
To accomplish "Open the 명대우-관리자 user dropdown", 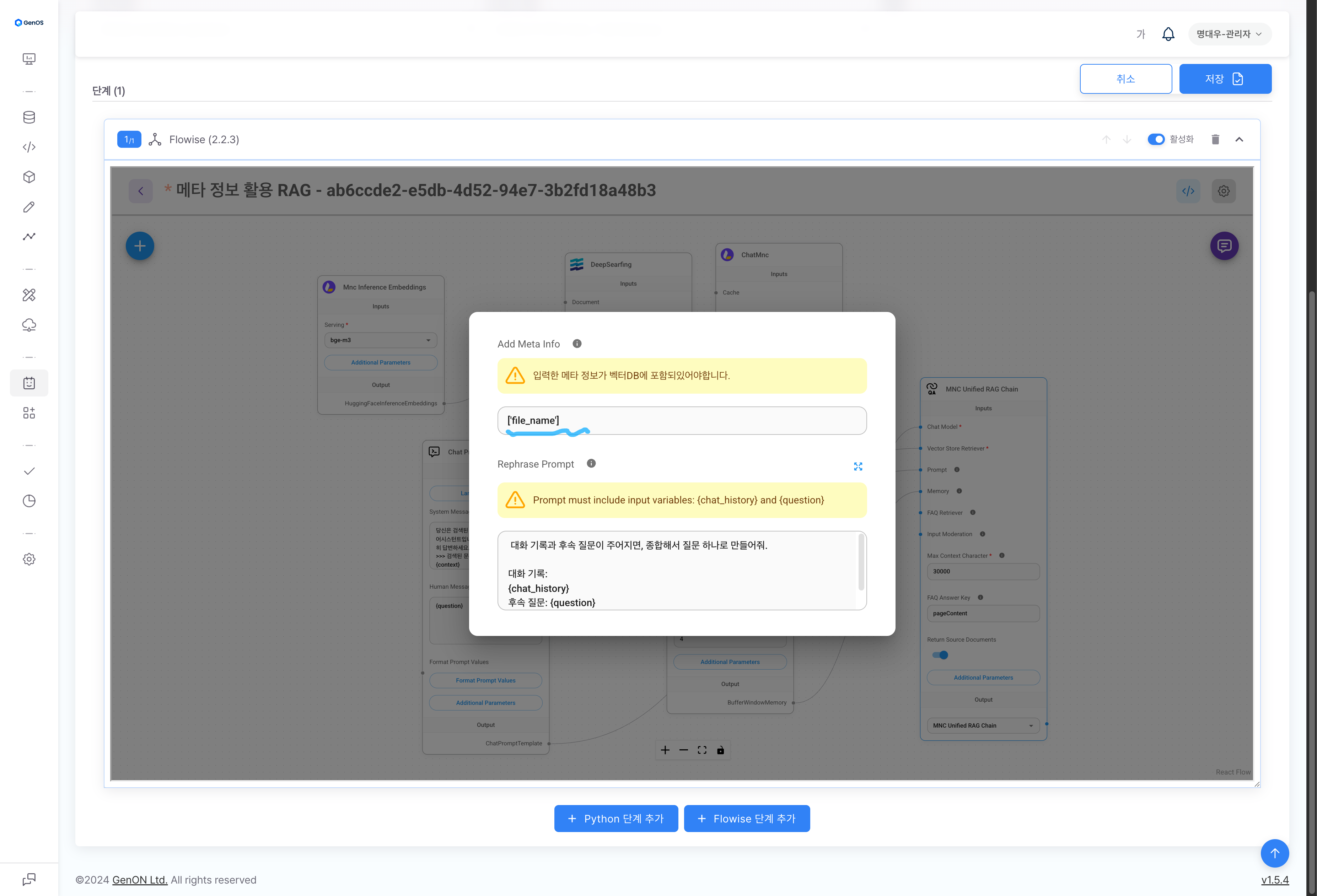I will click(1229, 34).
